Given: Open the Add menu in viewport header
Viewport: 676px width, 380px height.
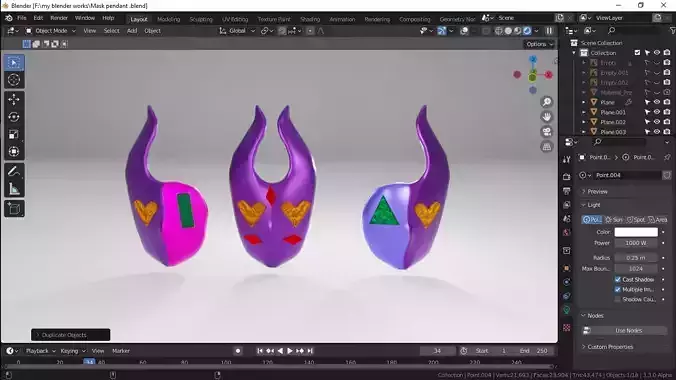Looking at the screenshot, I should point(132,31).
